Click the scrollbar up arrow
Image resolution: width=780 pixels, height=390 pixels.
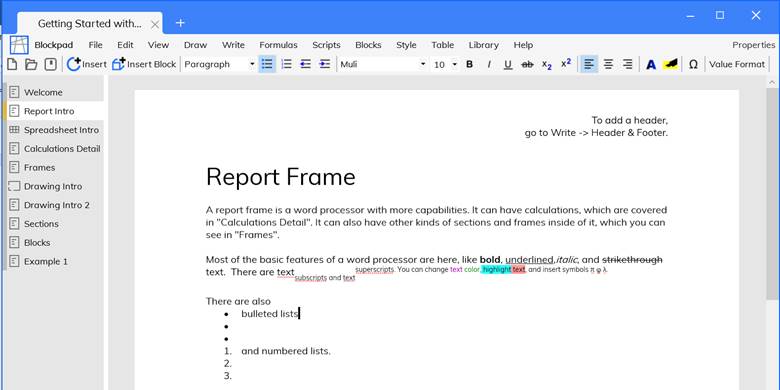[x=773, y=82]
